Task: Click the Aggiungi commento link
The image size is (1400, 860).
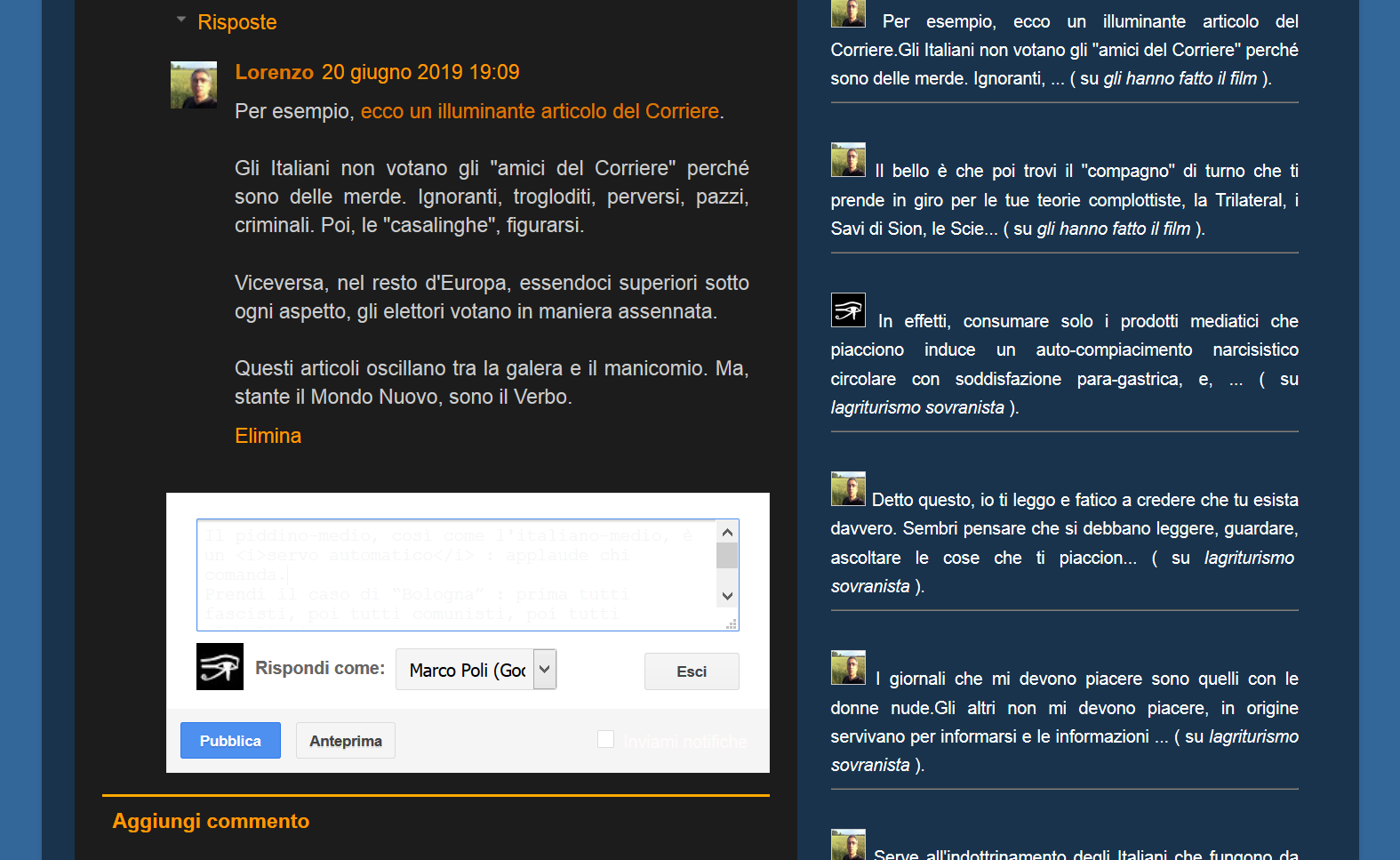Action: [x=211, y=821]
